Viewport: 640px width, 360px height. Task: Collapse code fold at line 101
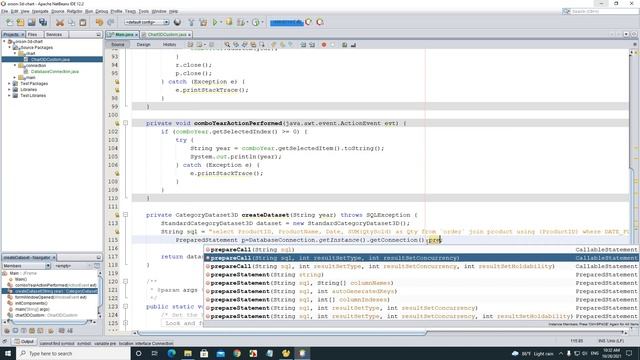point(126,123)
